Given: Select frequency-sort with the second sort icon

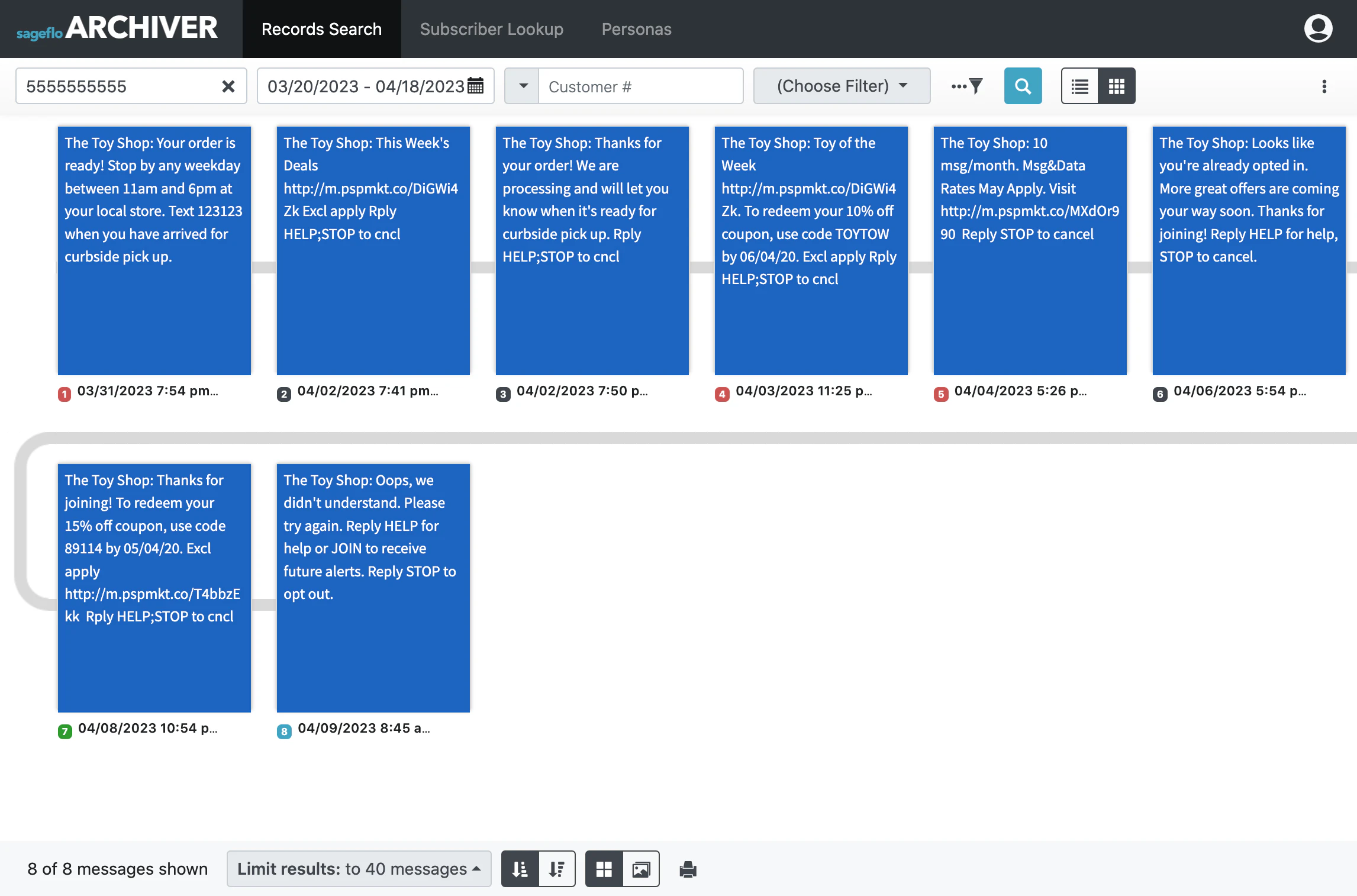Looking at the screenshot, I should pos(556,868).
